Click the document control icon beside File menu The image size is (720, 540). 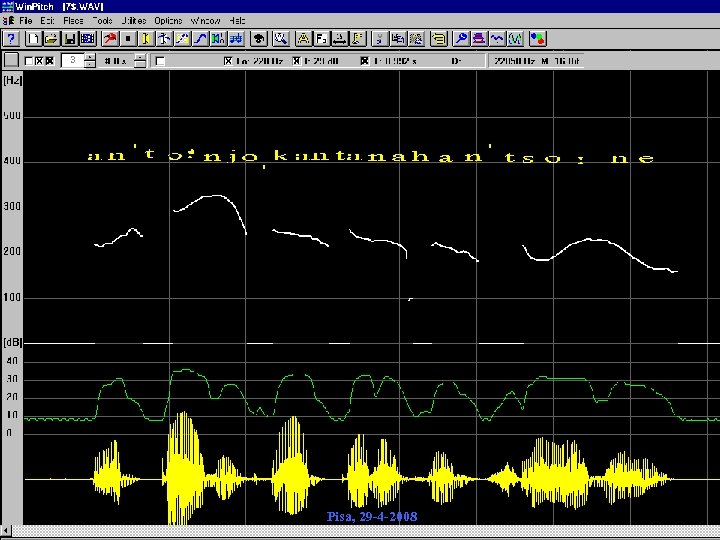coord(8,21)
